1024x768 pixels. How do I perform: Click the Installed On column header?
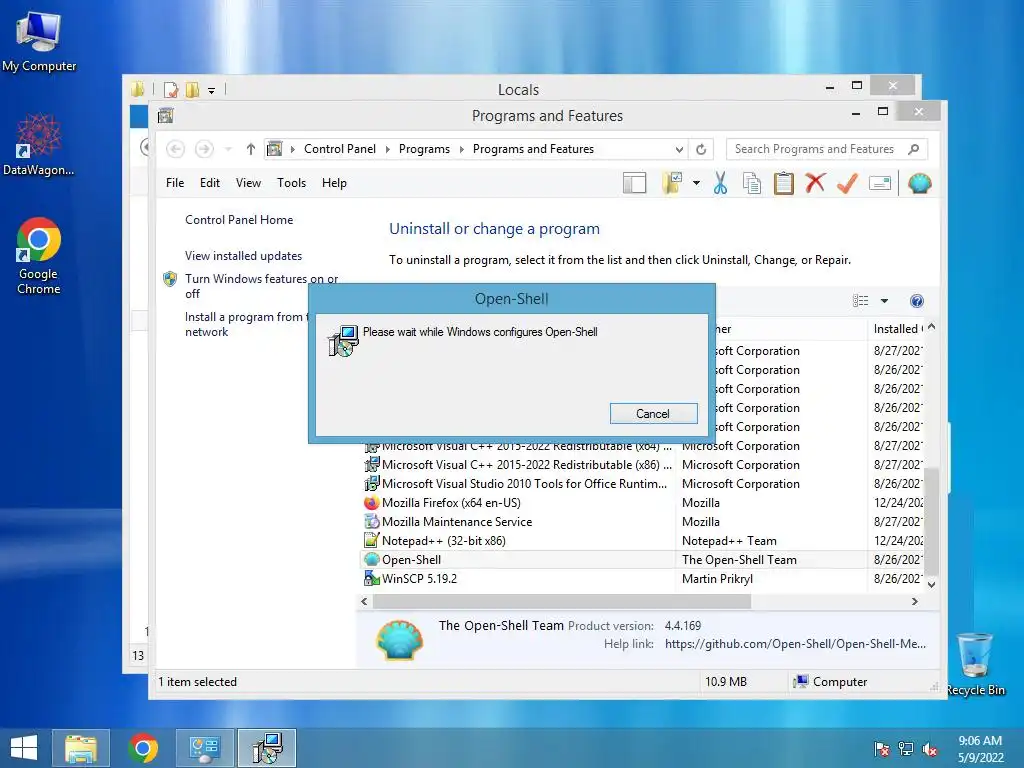click(x=897, y=328)
